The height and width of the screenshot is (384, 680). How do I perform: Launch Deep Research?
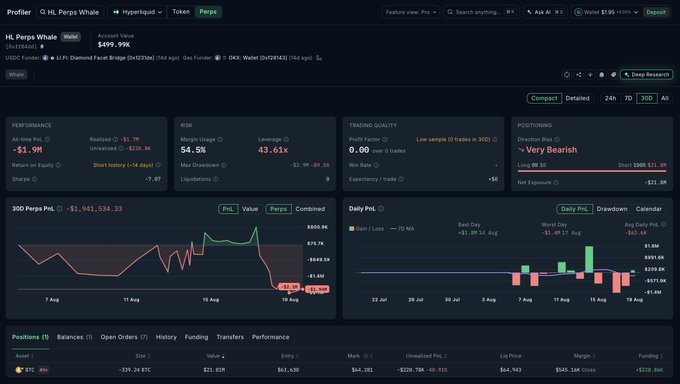pos(647,75)
